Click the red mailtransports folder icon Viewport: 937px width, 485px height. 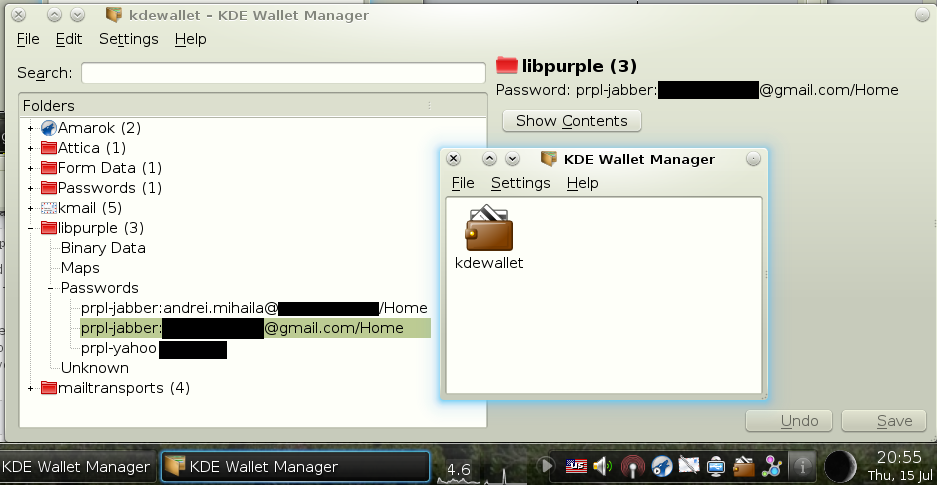48,388
